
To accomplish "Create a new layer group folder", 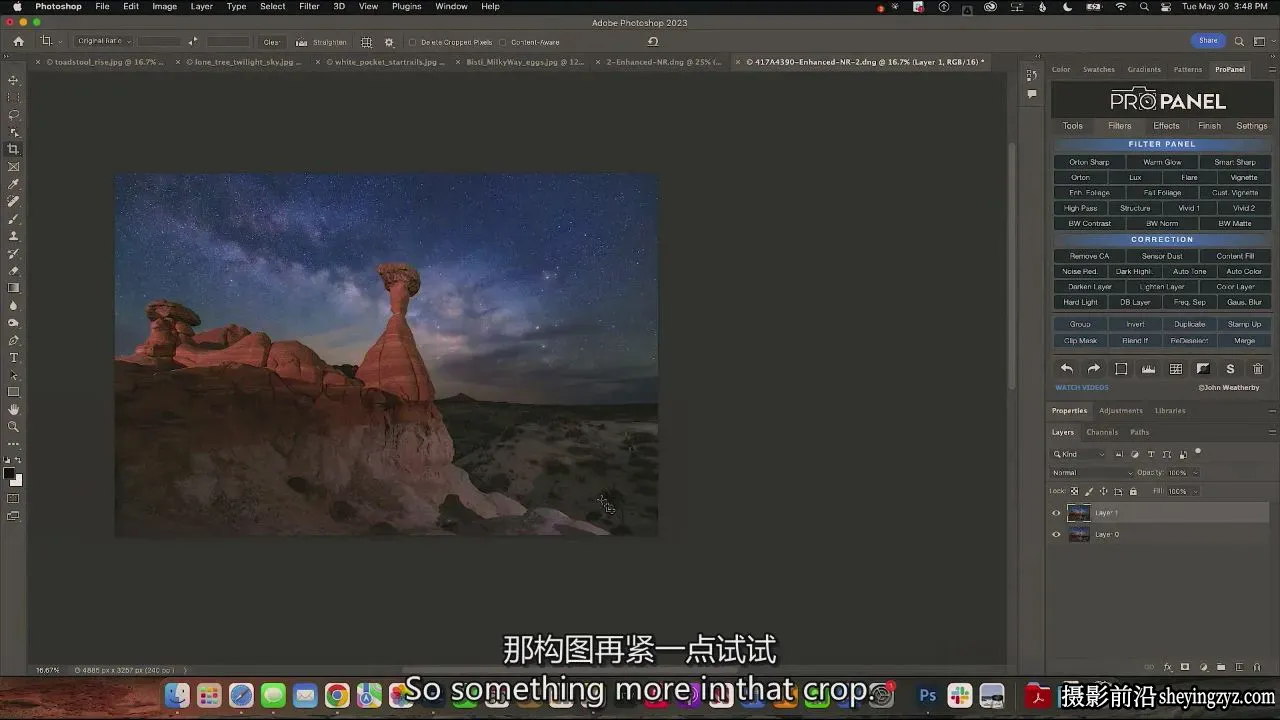I will 1221,667.
